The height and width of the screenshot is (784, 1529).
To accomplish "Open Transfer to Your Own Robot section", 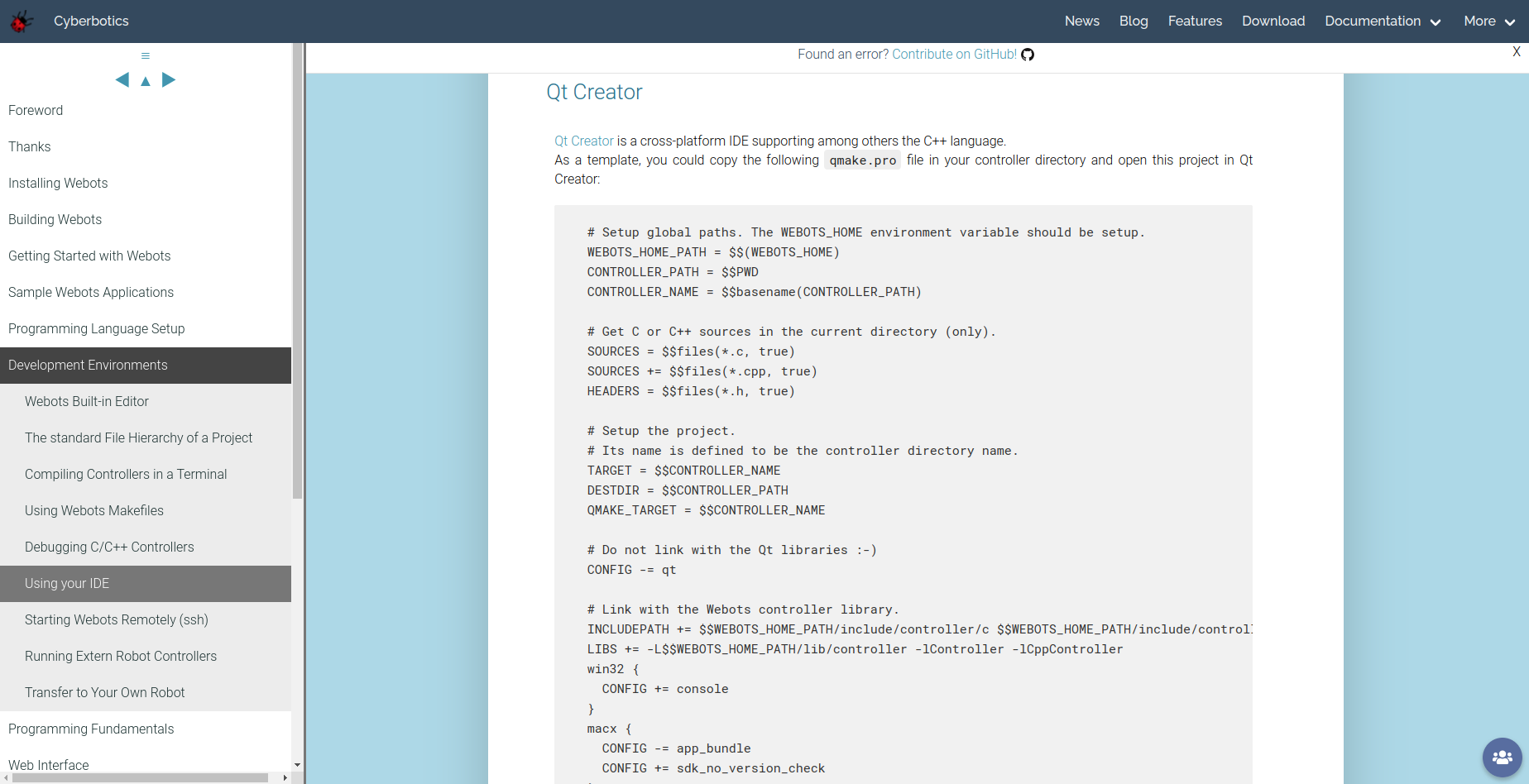I will (146, 693).
